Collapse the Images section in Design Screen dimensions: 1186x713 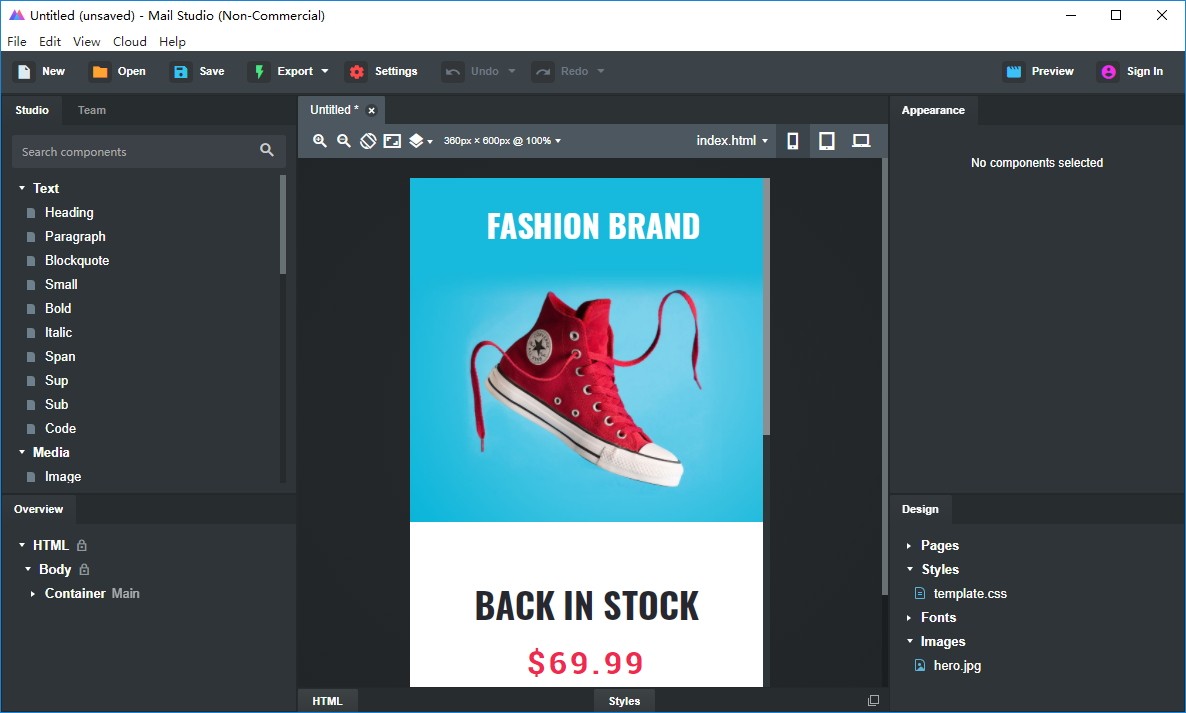910,640
